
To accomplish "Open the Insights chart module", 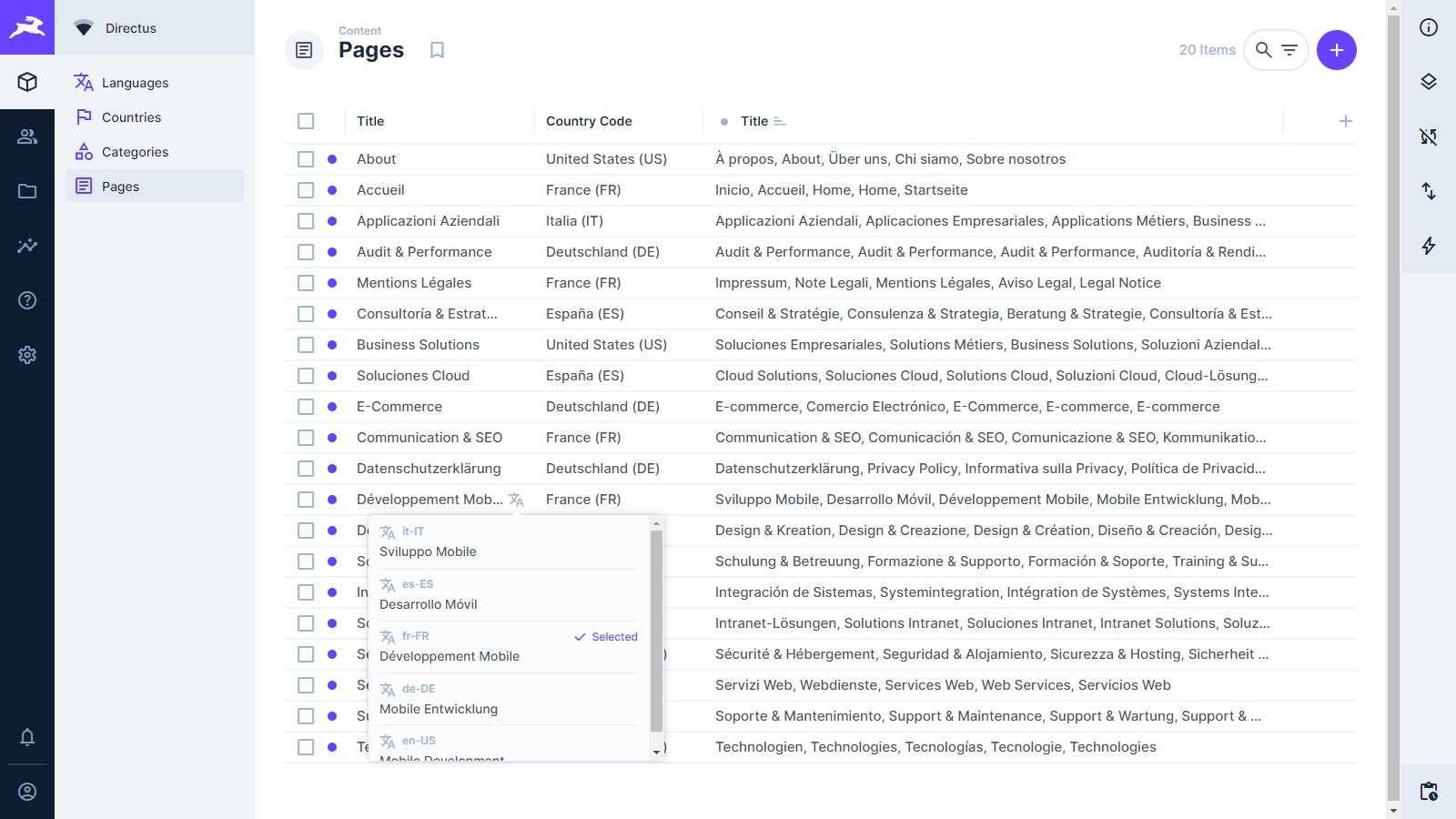I will (27, 246).
